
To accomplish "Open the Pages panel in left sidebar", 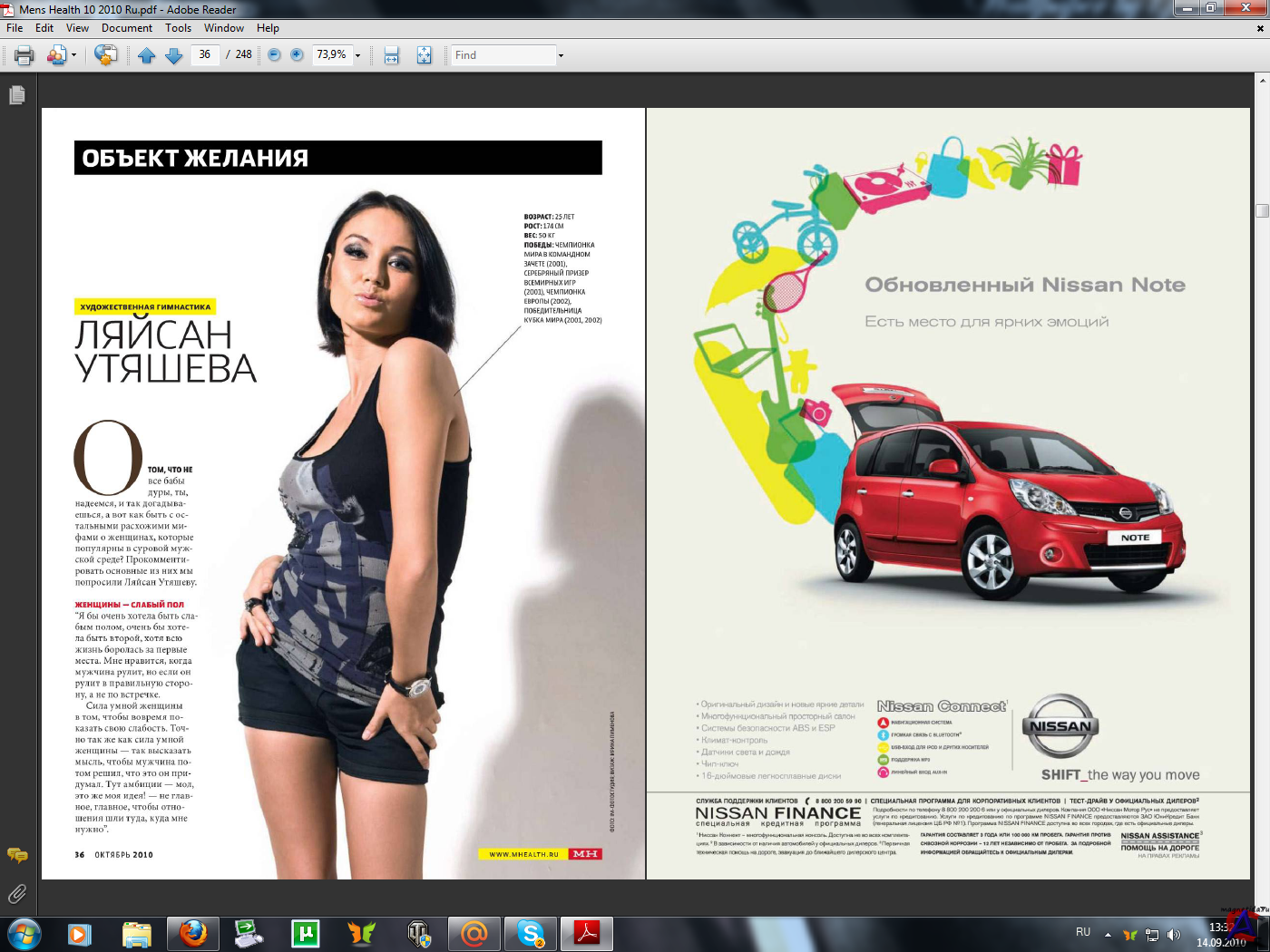I will 17,94.
